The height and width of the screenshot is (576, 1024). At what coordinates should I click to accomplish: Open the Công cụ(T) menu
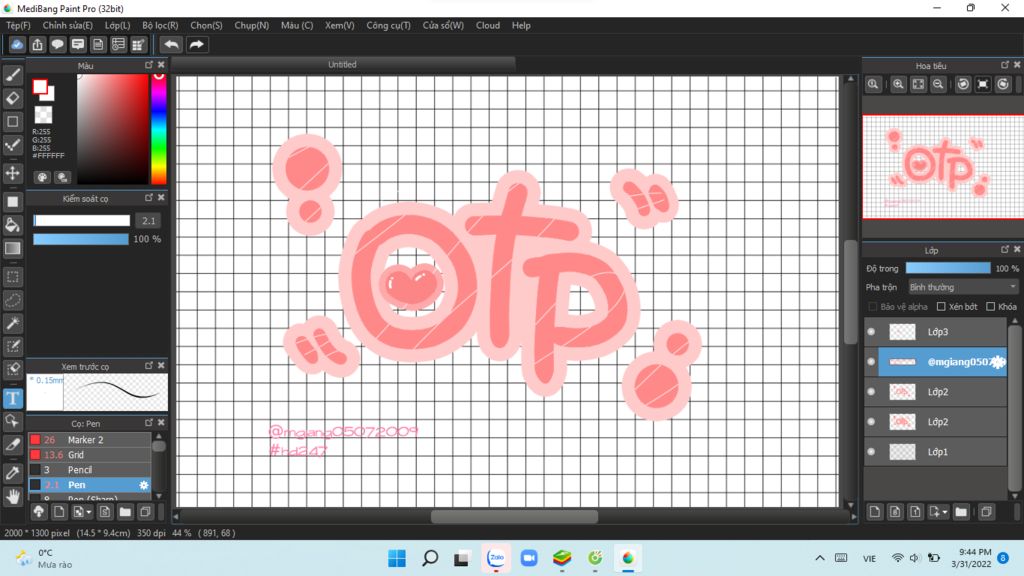[388, 25]
